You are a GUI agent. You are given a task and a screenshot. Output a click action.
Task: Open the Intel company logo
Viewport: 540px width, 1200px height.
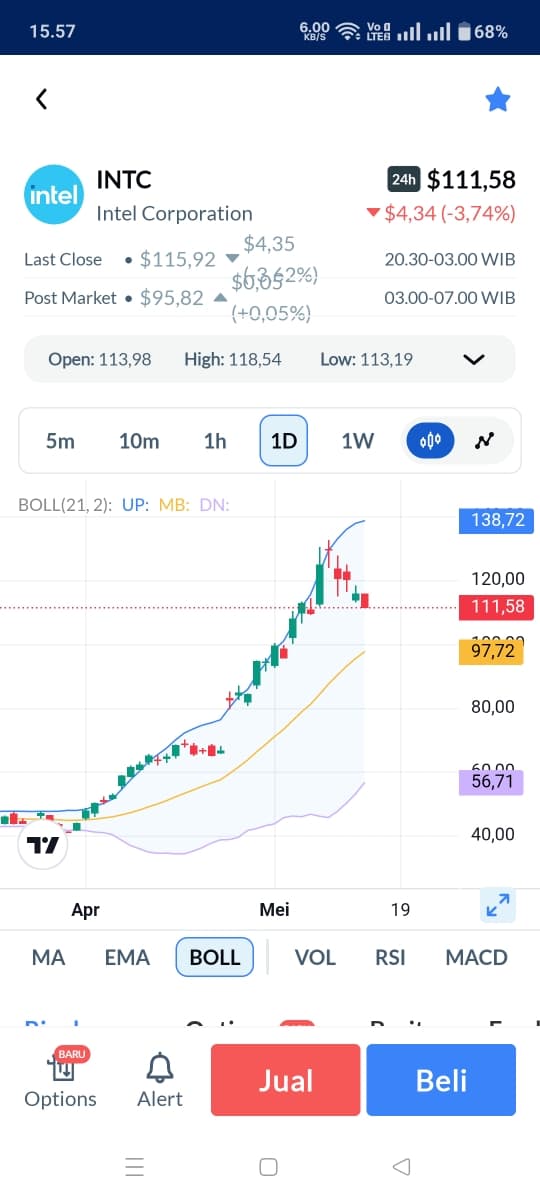point(53,194)
